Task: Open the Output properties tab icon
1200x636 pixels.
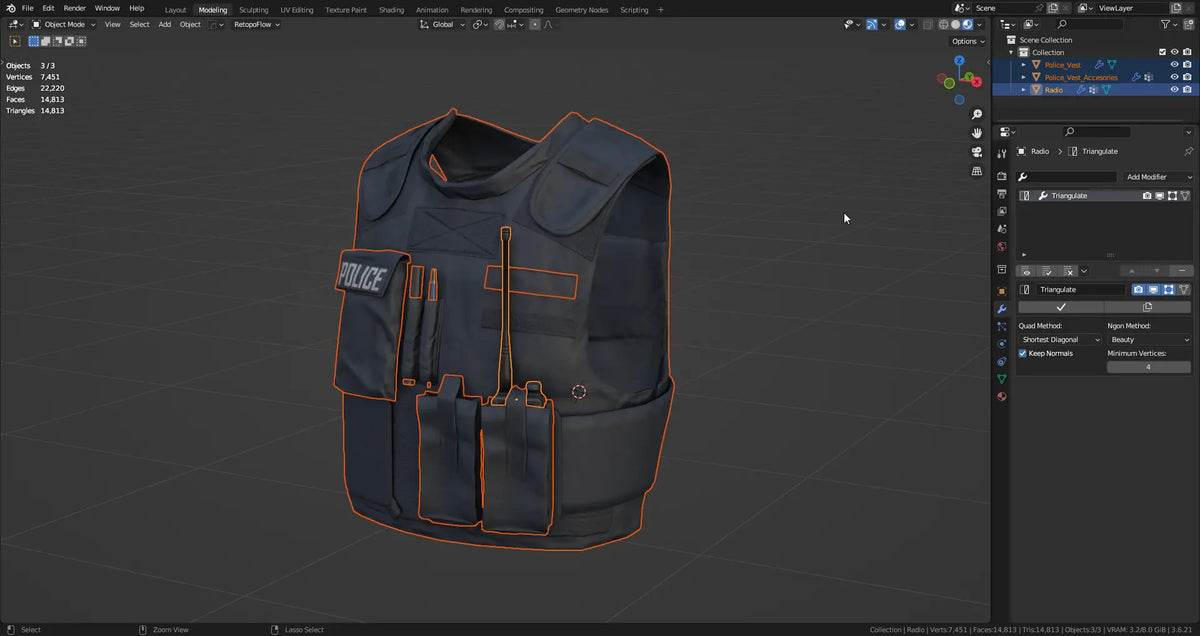Action: (1002, 194)
